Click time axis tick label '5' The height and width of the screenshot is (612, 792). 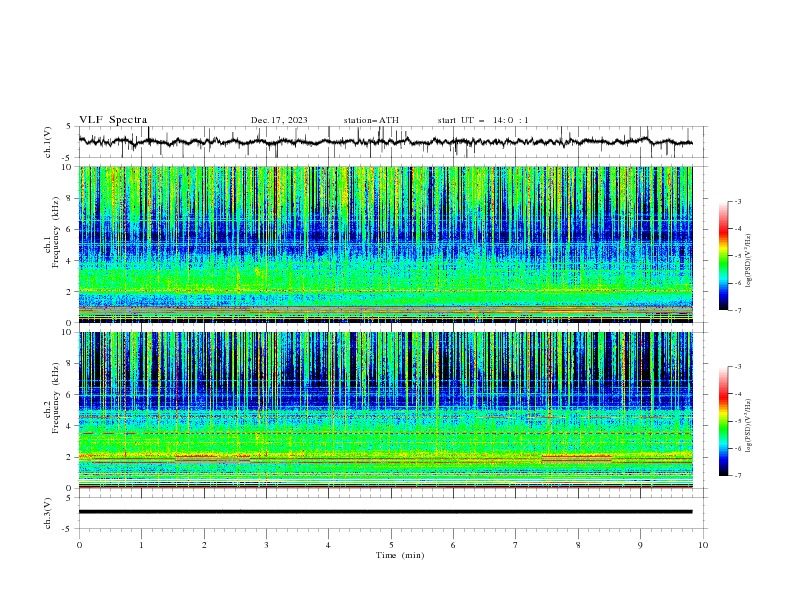click(x=391, y=545)
